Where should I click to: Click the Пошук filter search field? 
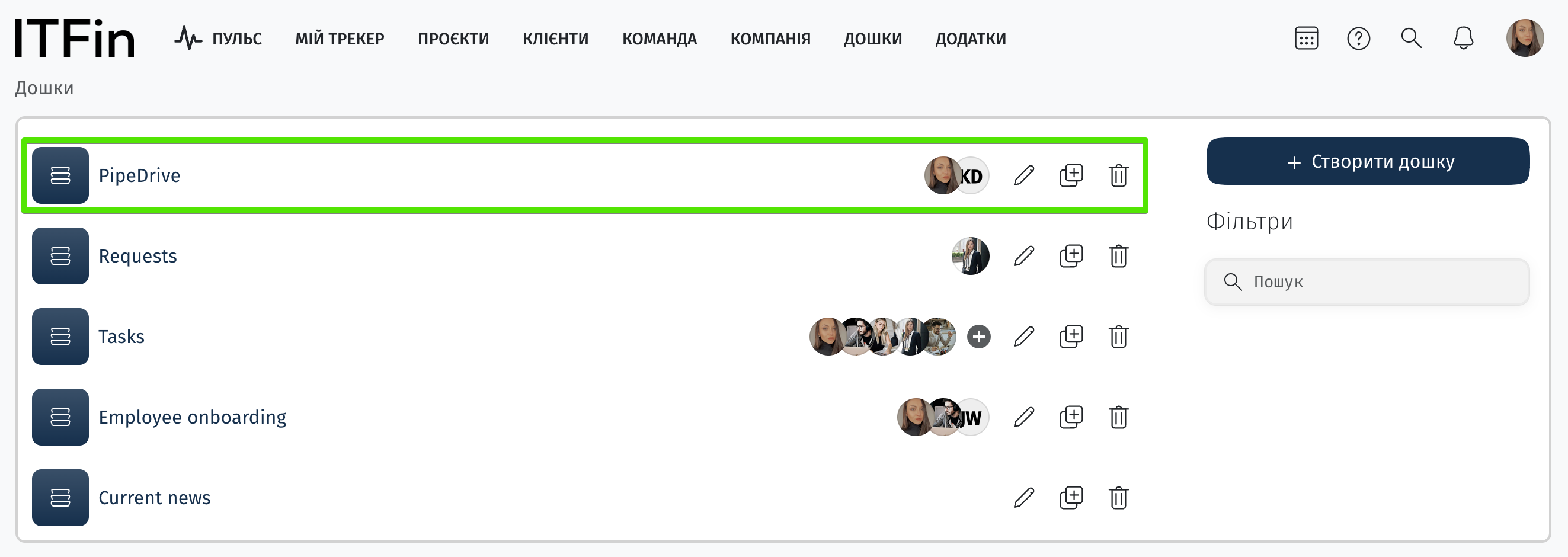[x=1367, y=282]
